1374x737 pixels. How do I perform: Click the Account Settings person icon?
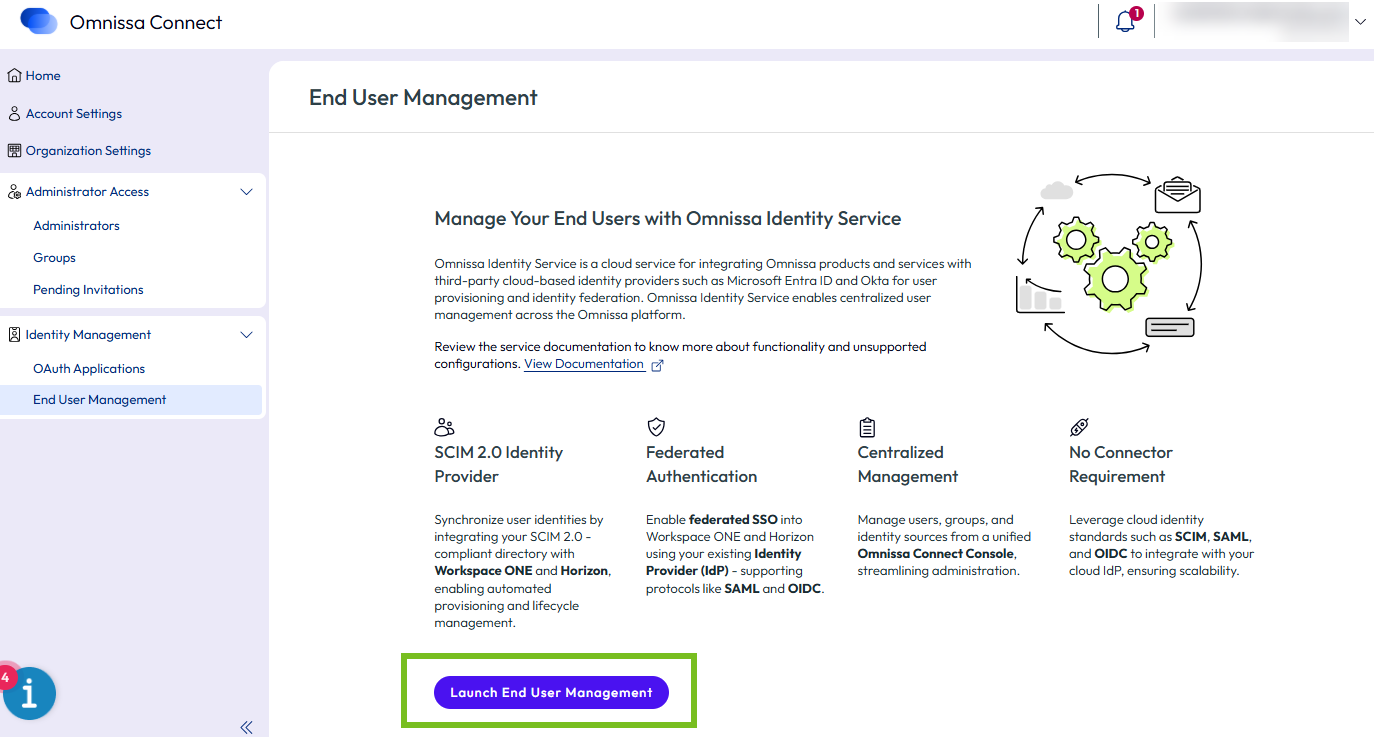point(14,114)
